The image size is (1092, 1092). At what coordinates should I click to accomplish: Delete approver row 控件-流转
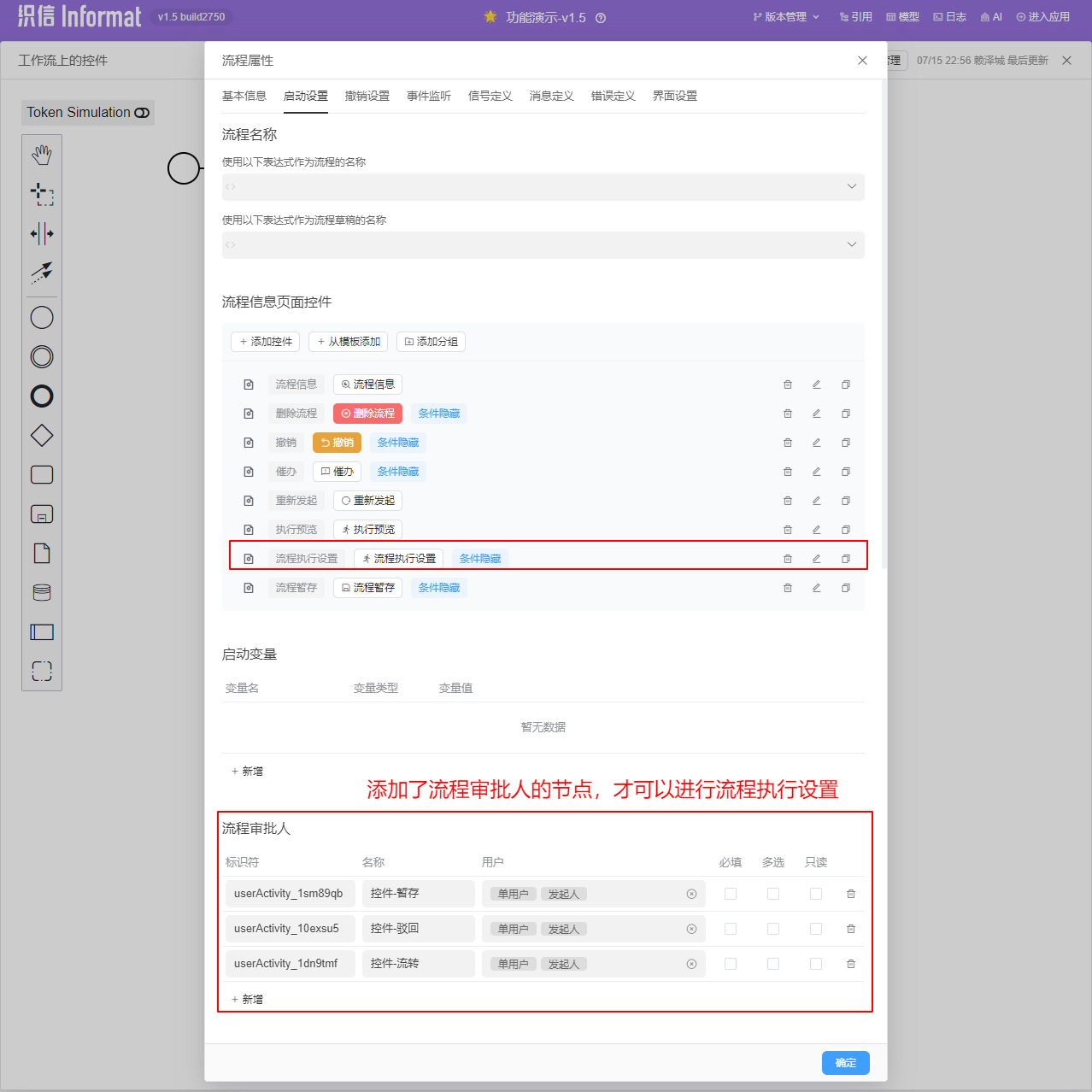[851, 964]
